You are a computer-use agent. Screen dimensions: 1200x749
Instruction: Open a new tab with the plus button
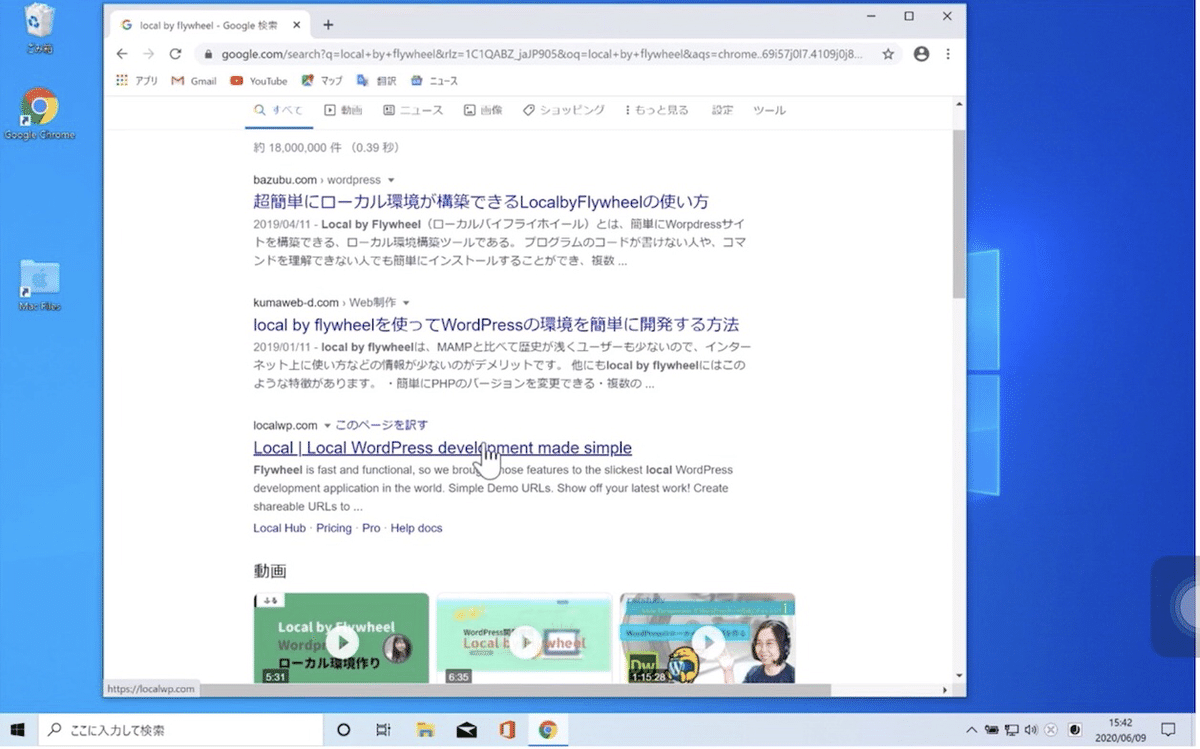tap(328, 25)
